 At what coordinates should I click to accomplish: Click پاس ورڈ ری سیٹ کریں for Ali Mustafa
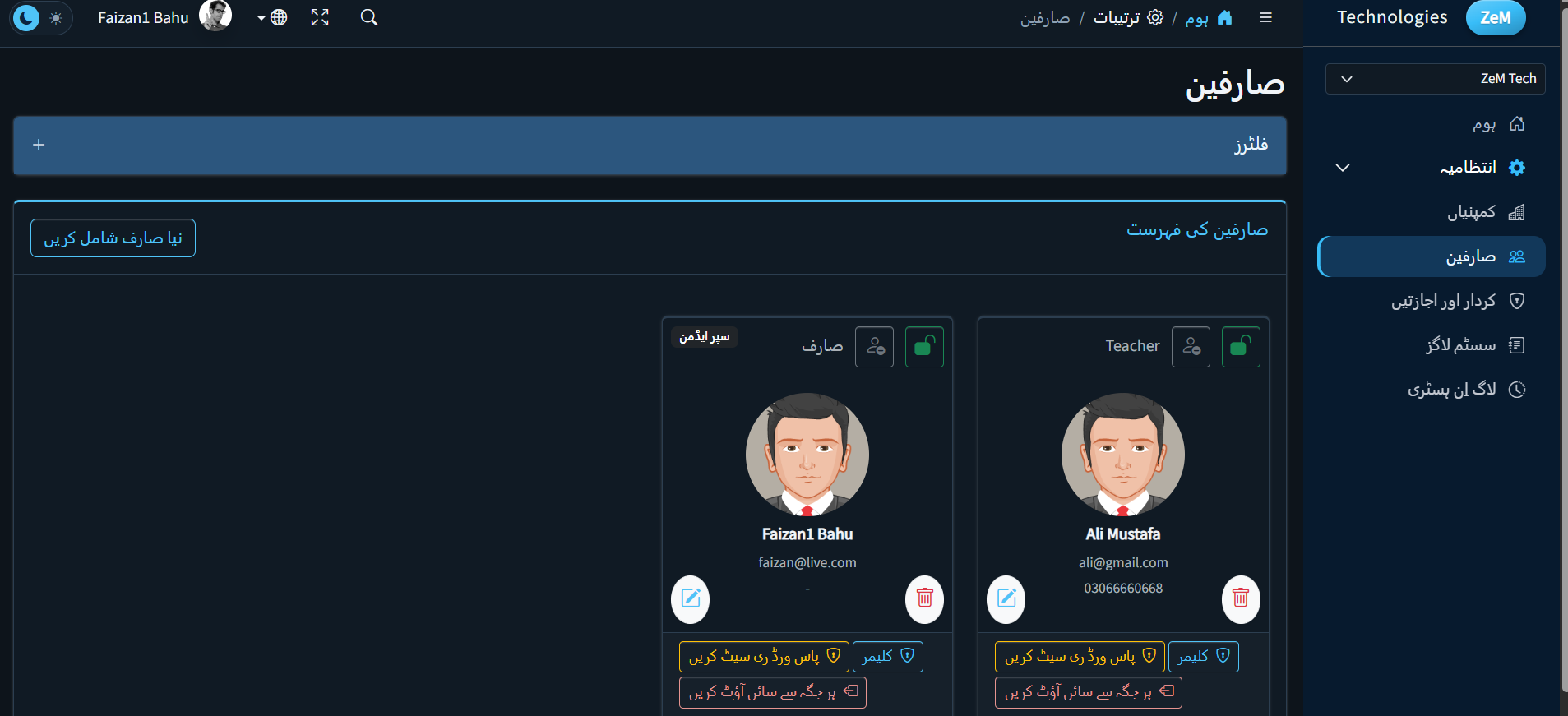tap(1080, 657)
